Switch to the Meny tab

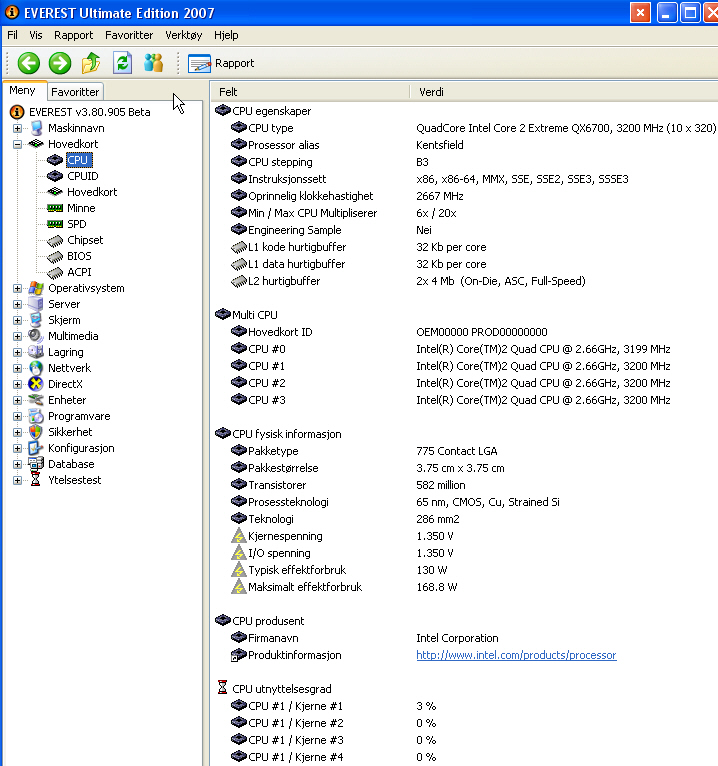pyautogui.click(x=22, y=90)
